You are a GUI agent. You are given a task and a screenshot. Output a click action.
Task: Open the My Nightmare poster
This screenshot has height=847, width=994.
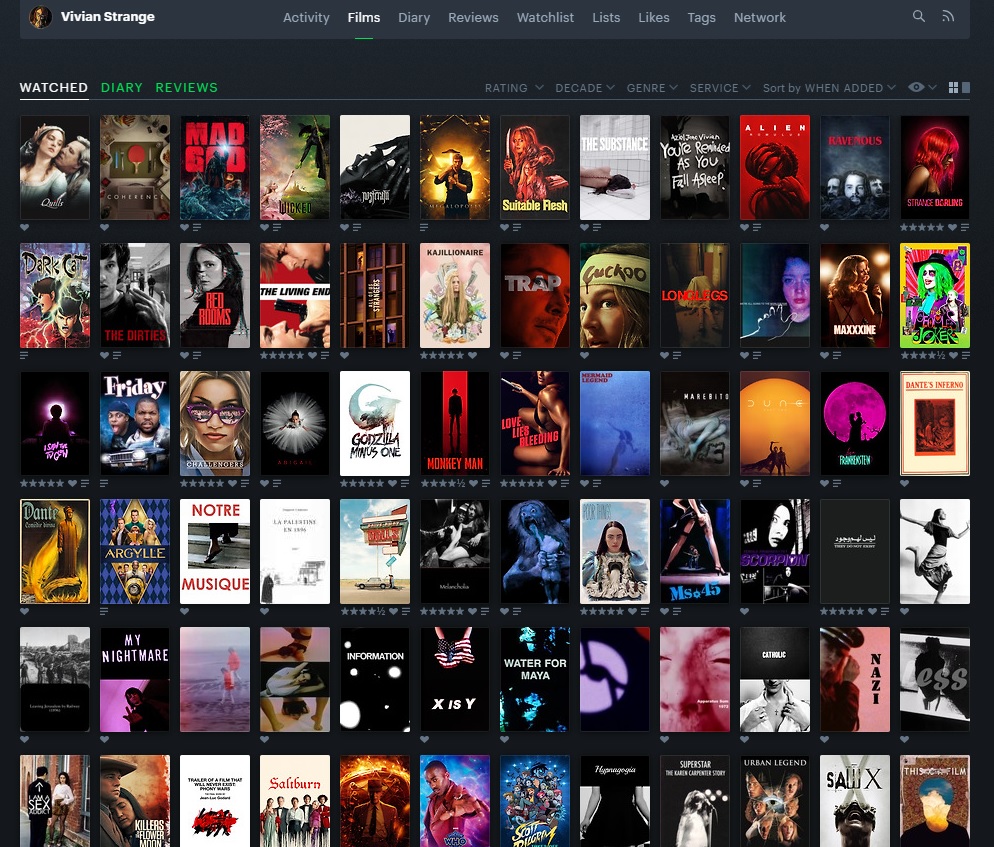134,680
